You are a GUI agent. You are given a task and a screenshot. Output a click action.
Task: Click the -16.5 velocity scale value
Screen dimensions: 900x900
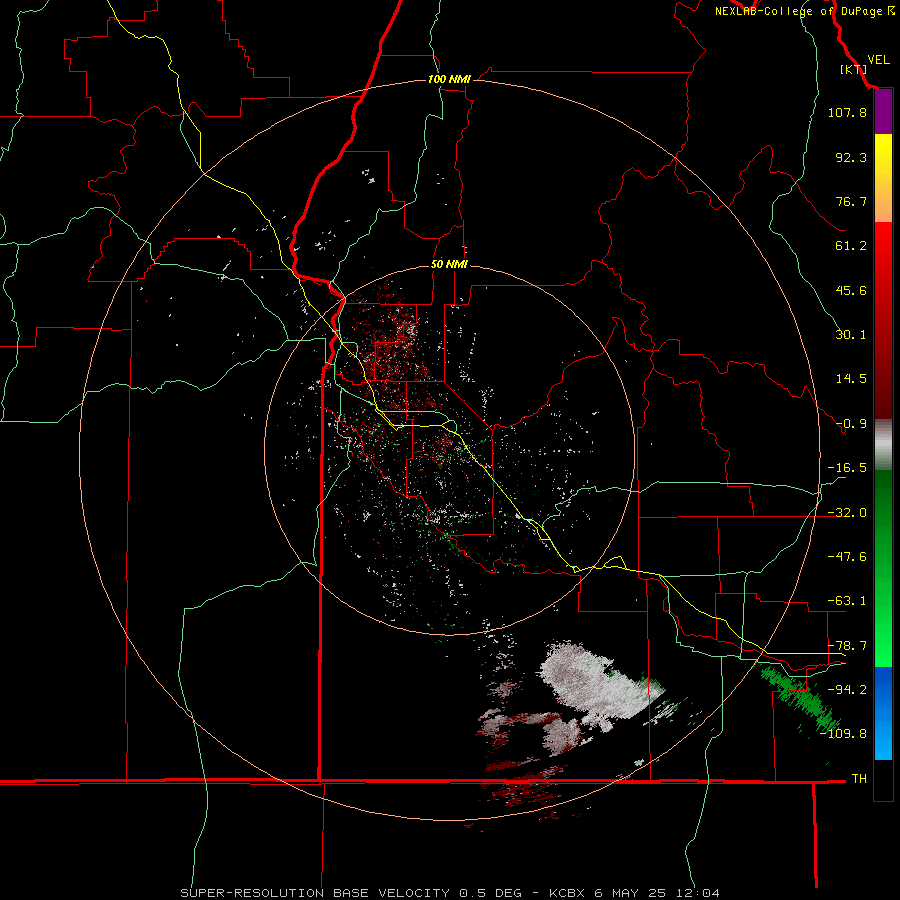point(847,468)
